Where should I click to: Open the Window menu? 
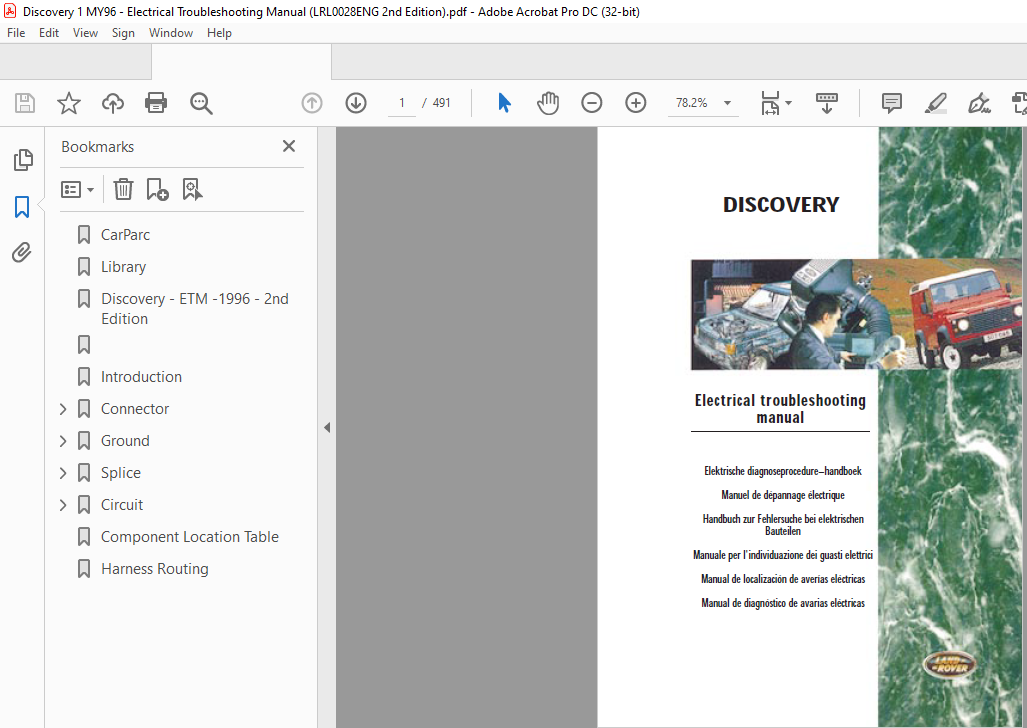(x=171, y=33)
